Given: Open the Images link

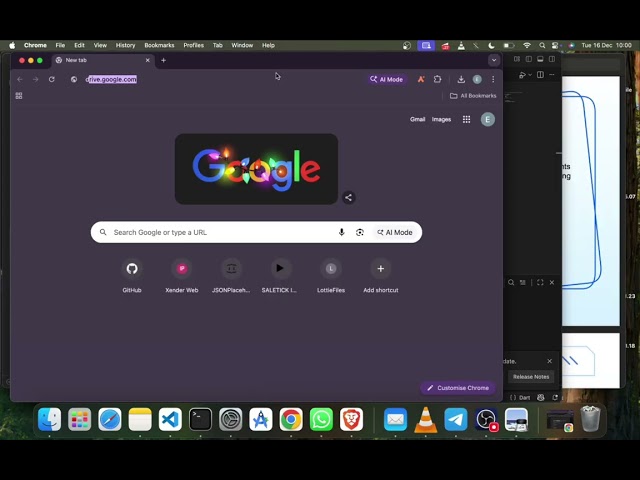Looking at the screenshot, I should [441, 119].
